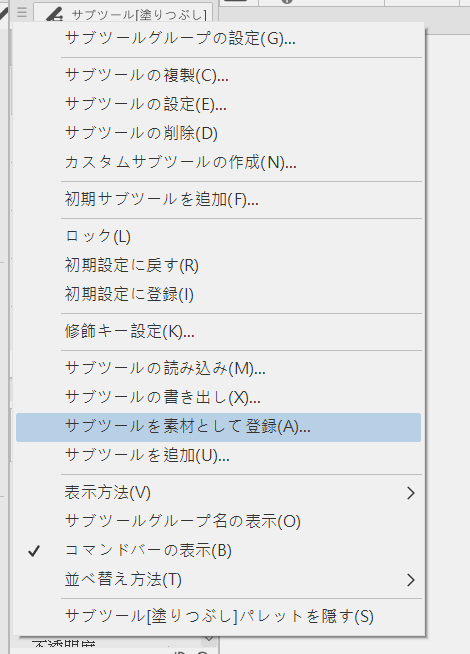The height and width of the screenshot is (654, 470).
Task: Choose 初期サブツールを追加(F)...
Action: [219, 199]
